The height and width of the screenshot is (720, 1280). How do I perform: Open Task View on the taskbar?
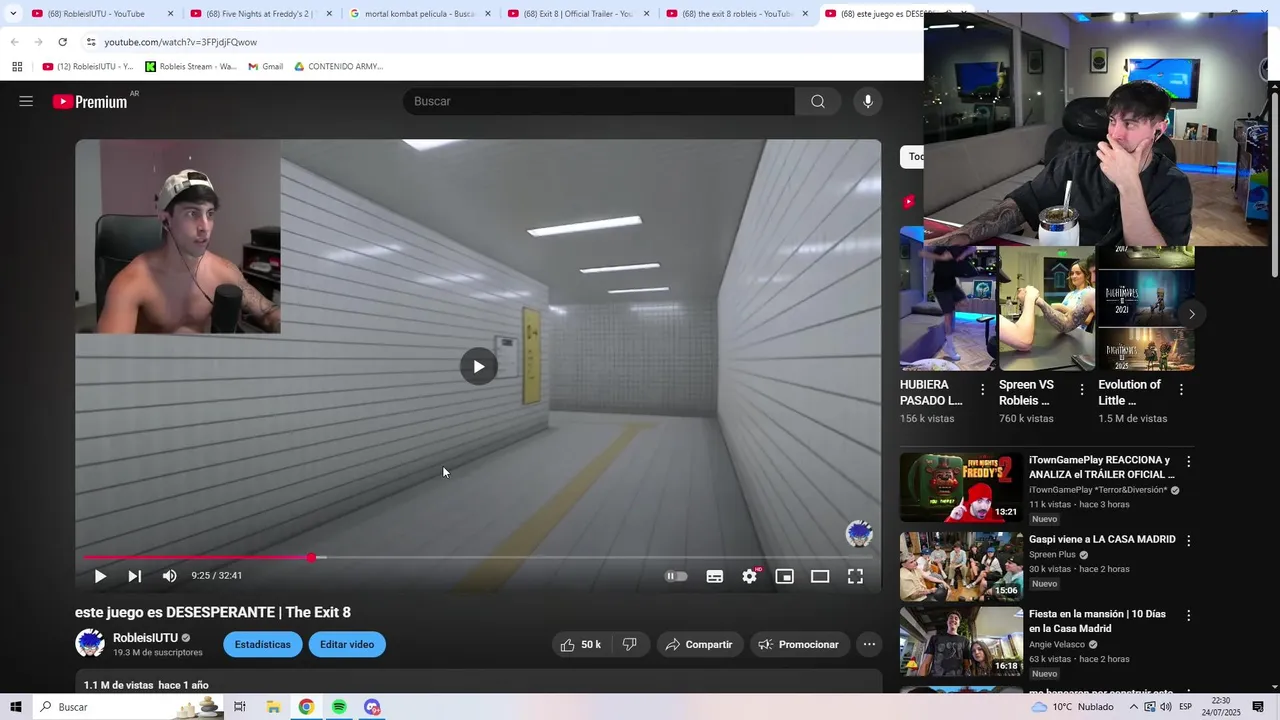pos(240,707)
